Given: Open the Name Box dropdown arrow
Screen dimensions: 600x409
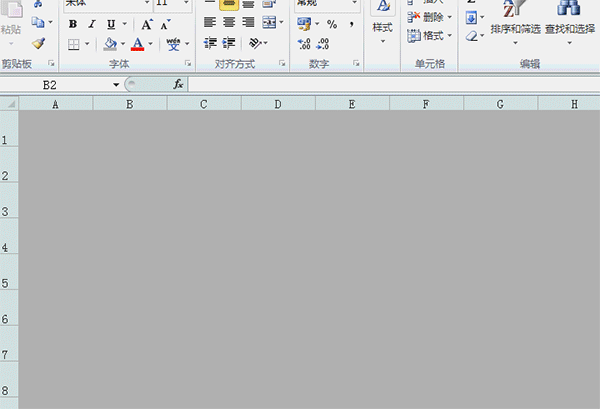Looking at the screenshot, I should [116, 85].
